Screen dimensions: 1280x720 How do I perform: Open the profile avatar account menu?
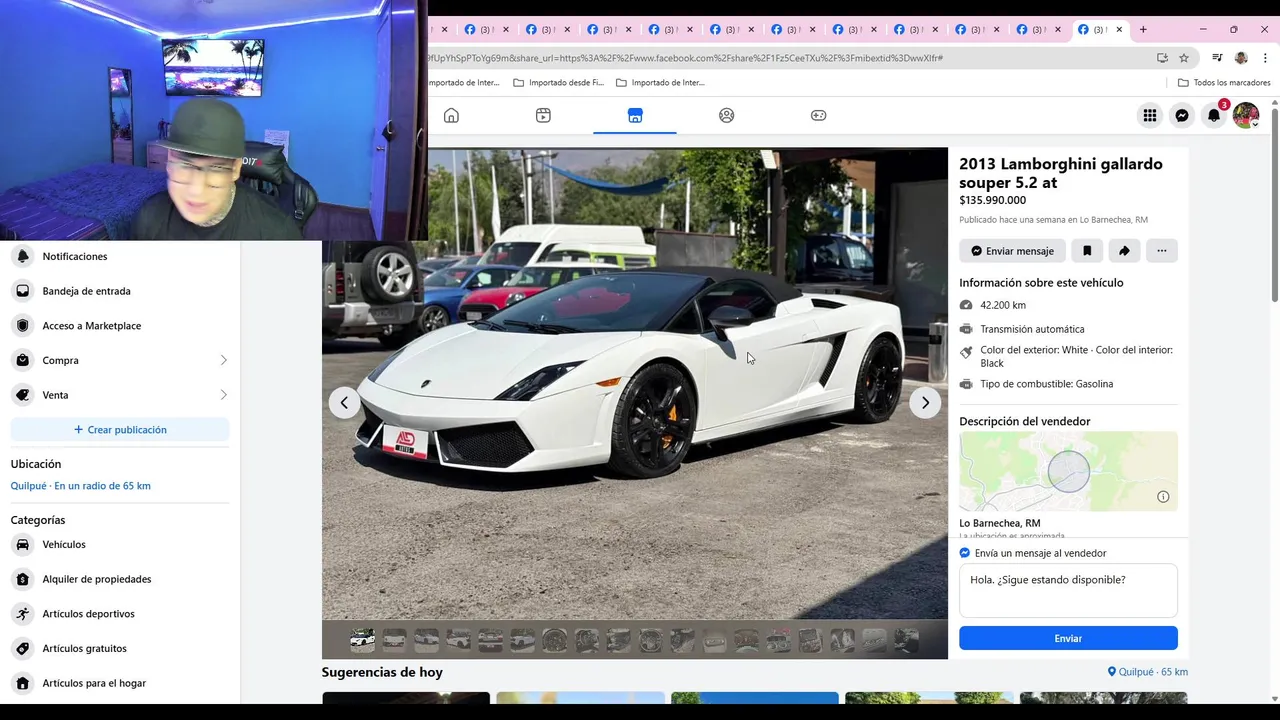click(x=1246, y=116)
